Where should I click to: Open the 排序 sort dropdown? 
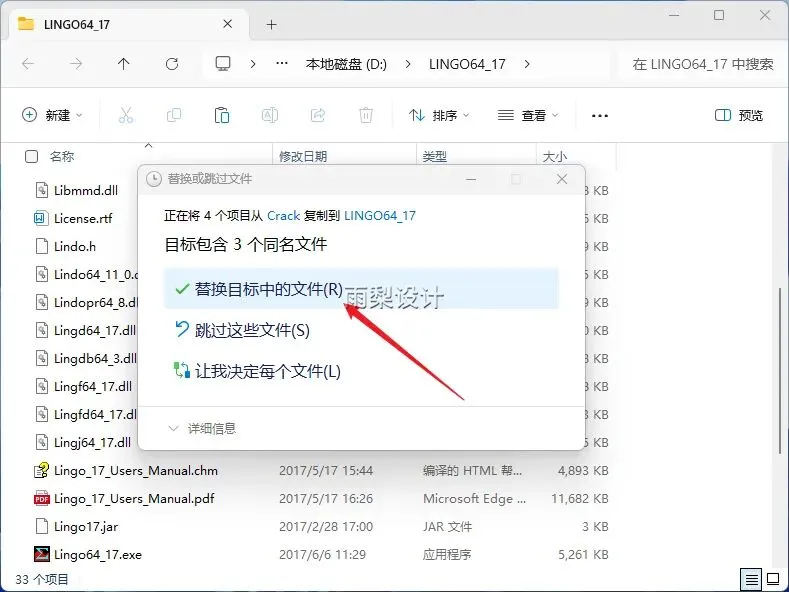(x=439, y=115)
